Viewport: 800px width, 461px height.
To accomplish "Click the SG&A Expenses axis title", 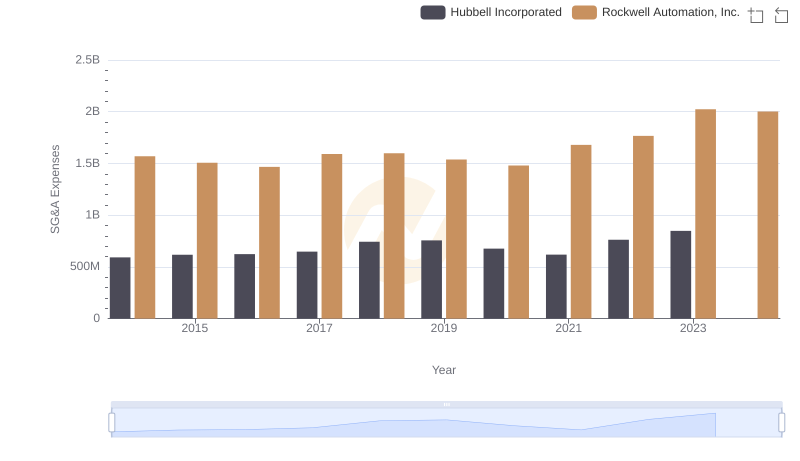I will (55, 189).
